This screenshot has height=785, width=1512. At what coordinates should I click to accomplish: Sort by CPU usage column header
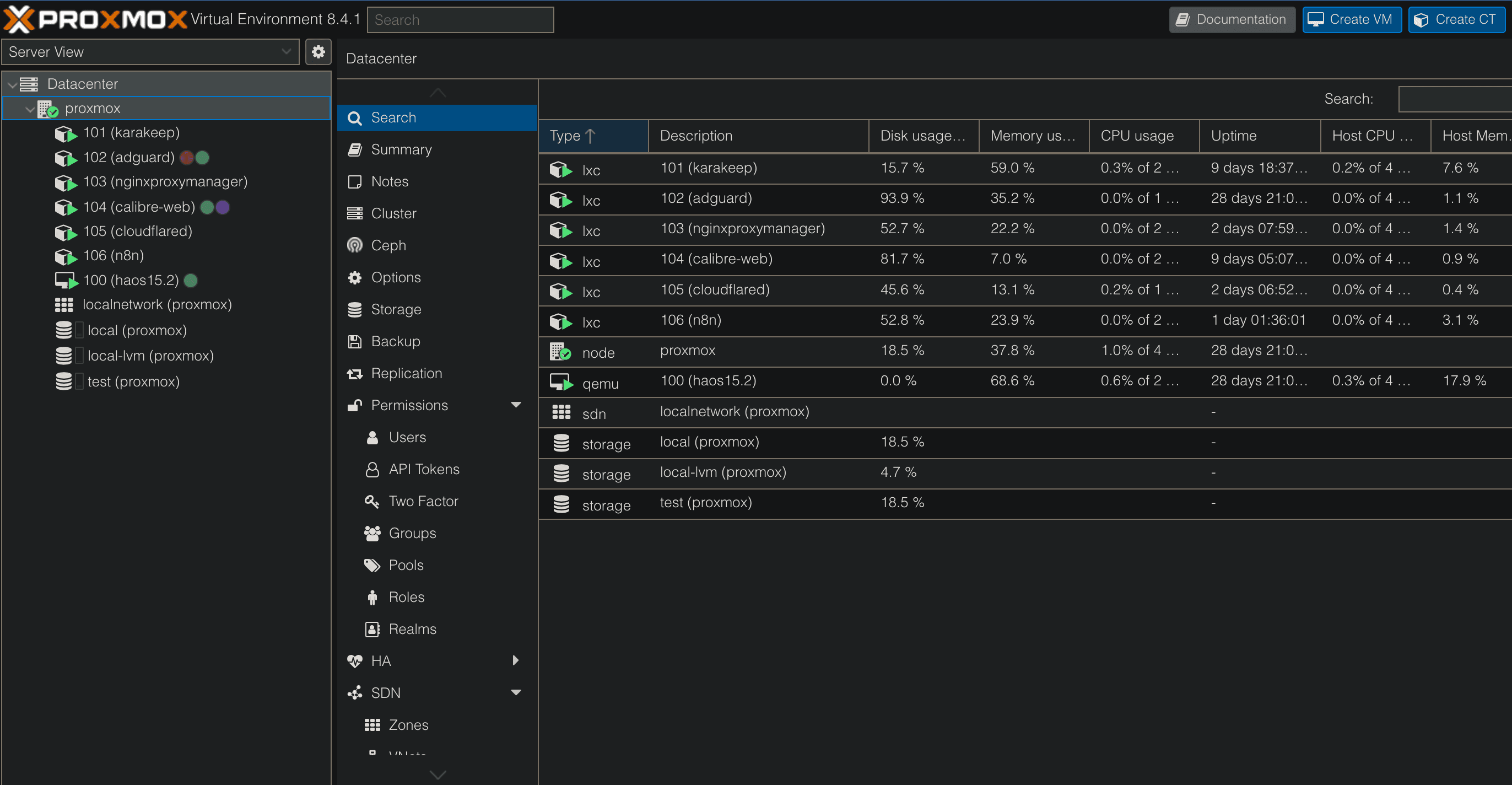[x=1144, y=136]
